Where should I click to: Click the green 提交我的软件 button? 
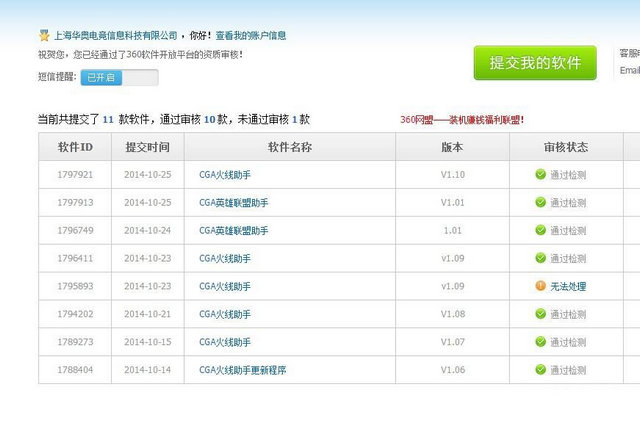[535, 63]
